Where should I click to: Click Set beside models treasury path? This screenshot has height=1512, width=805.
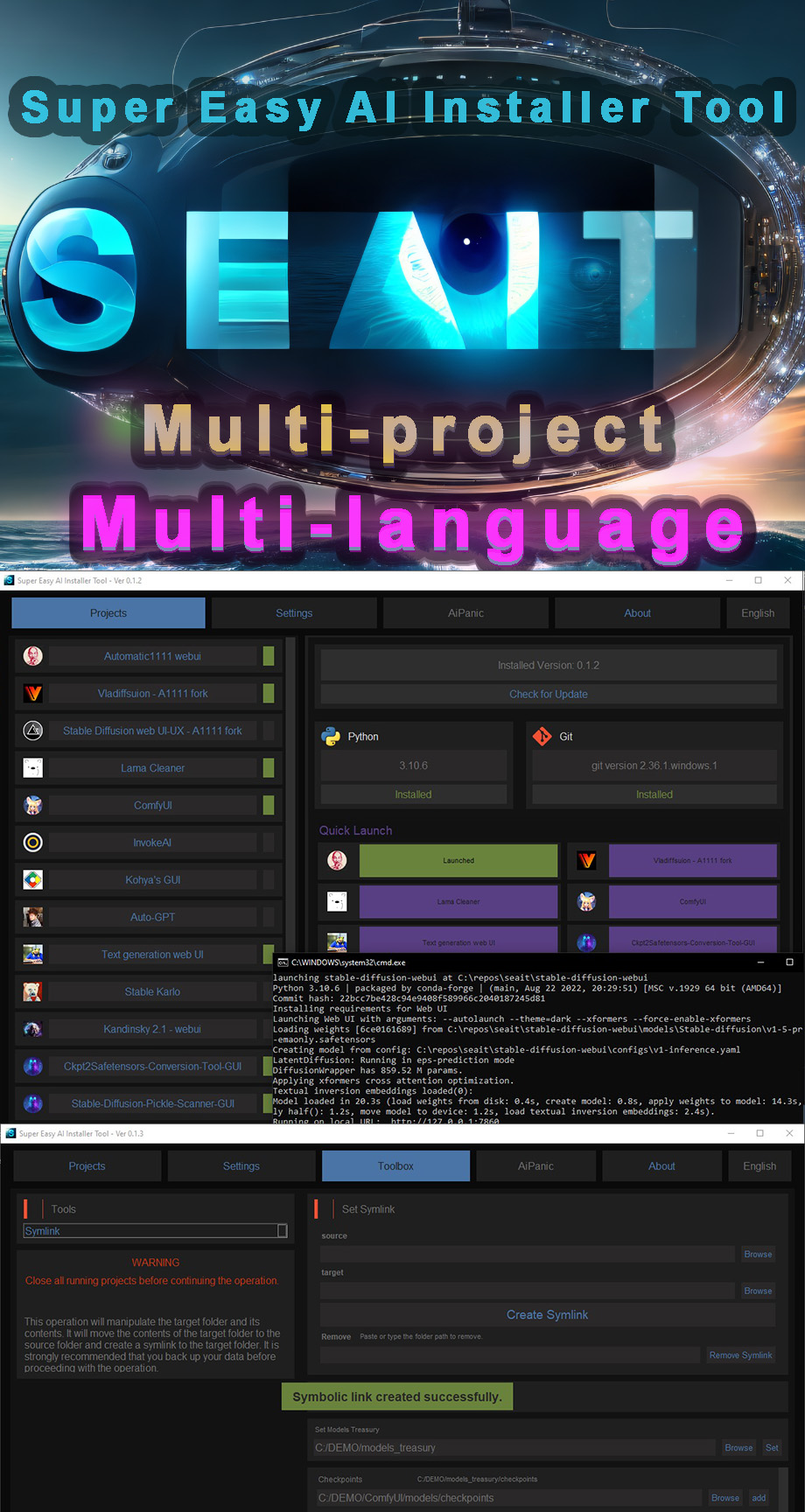tap(772, 1448)
